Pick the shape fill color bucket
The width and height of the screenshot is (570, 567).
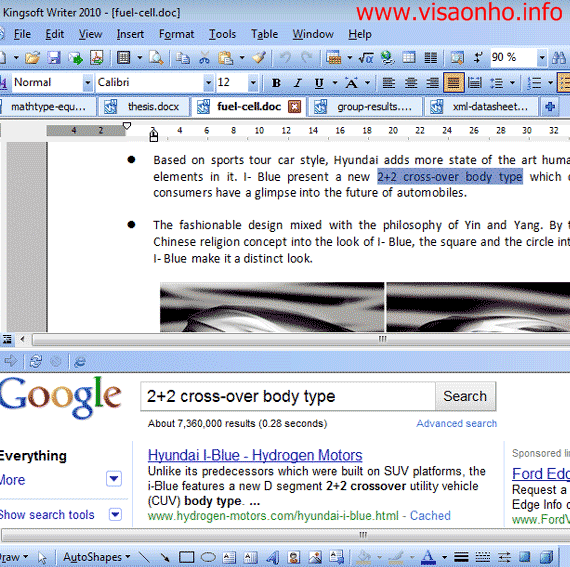pos(364,557)
